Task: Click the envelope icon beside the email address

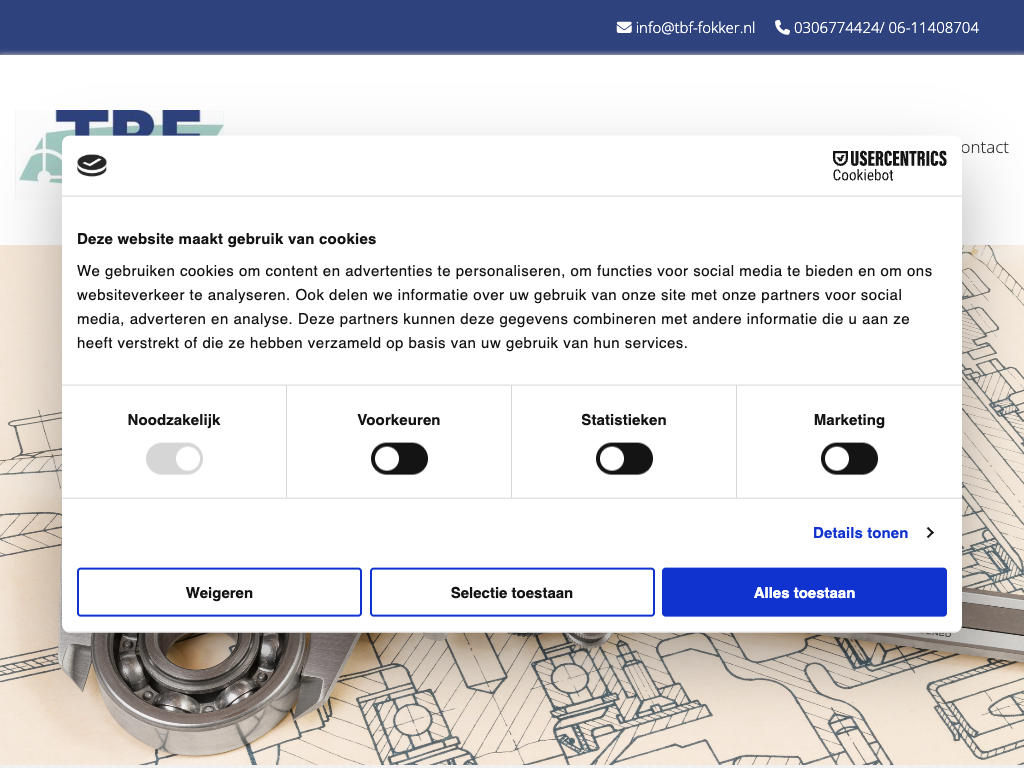Action: click(x=624, y=27)
